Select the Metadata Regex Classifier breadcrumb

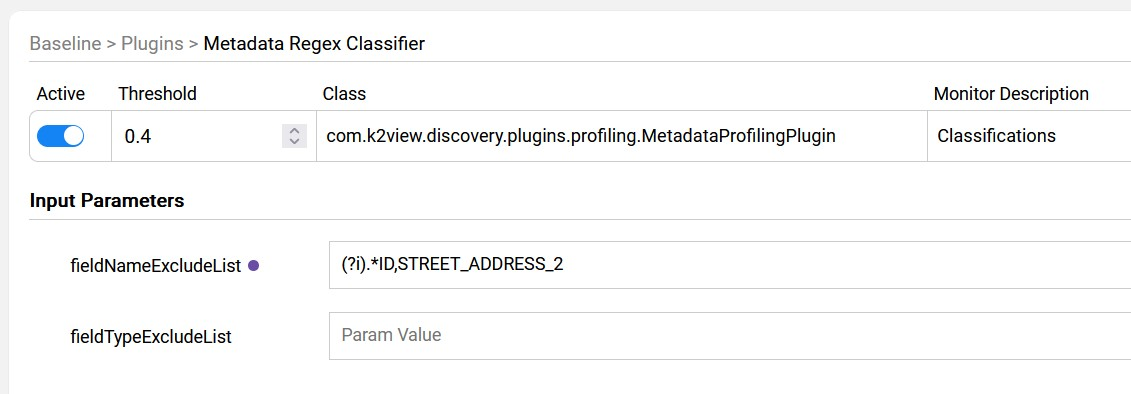(314, 44)
